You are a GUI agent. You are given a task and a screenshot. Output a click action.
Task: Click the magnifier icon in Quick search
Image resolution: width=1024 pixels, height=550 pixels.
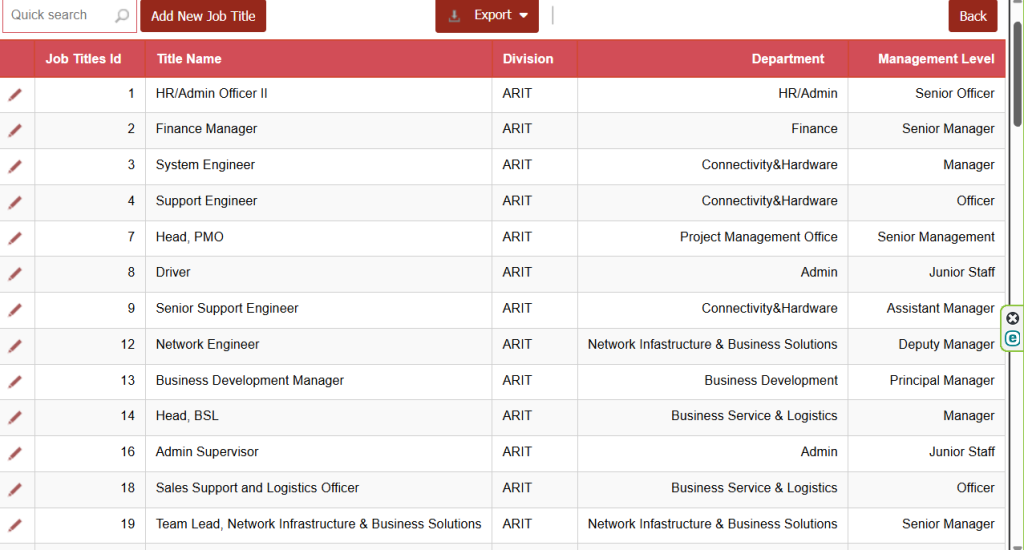[122, 16]
